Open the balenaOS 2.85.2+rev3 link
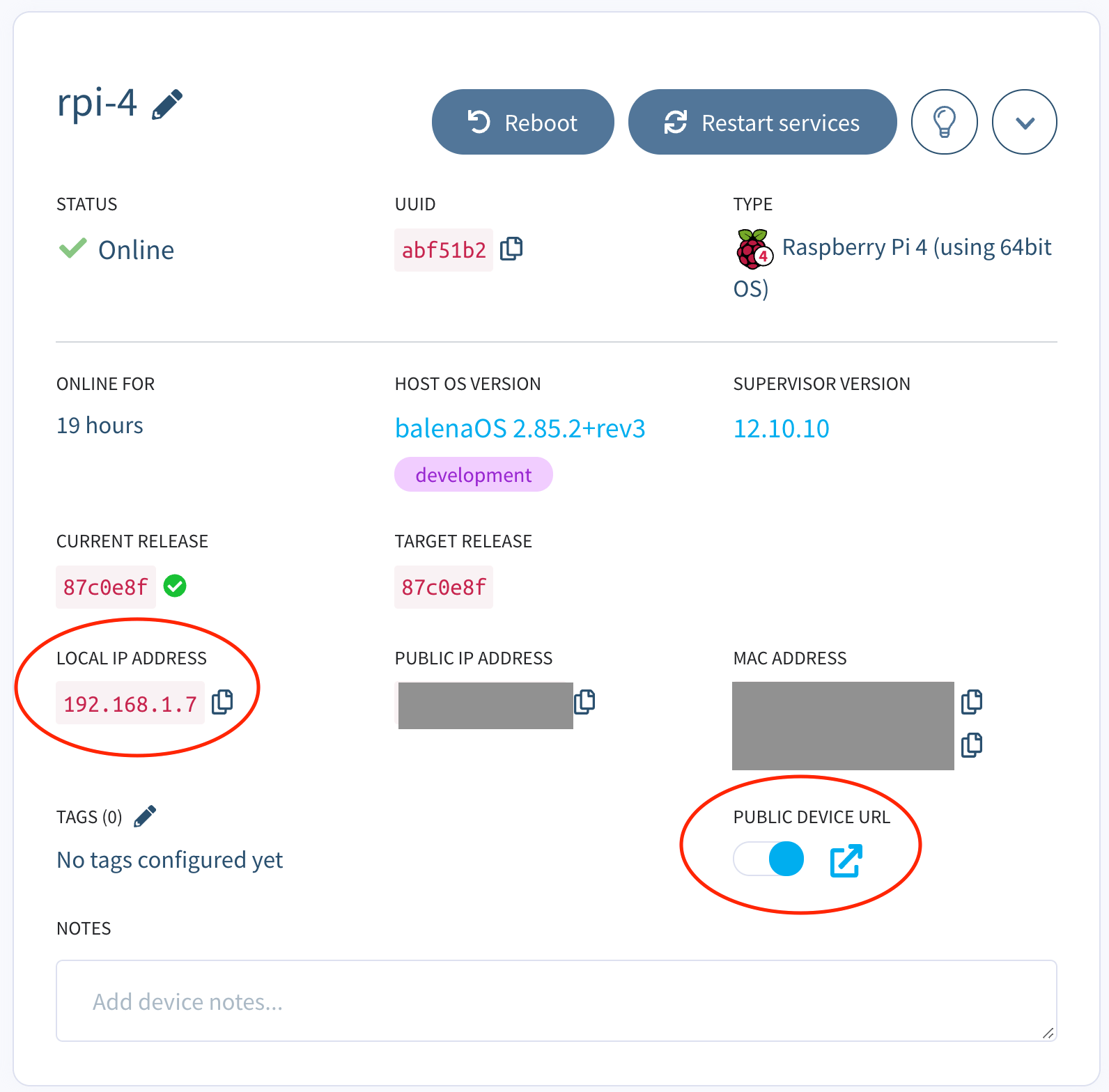 [520, 428]
